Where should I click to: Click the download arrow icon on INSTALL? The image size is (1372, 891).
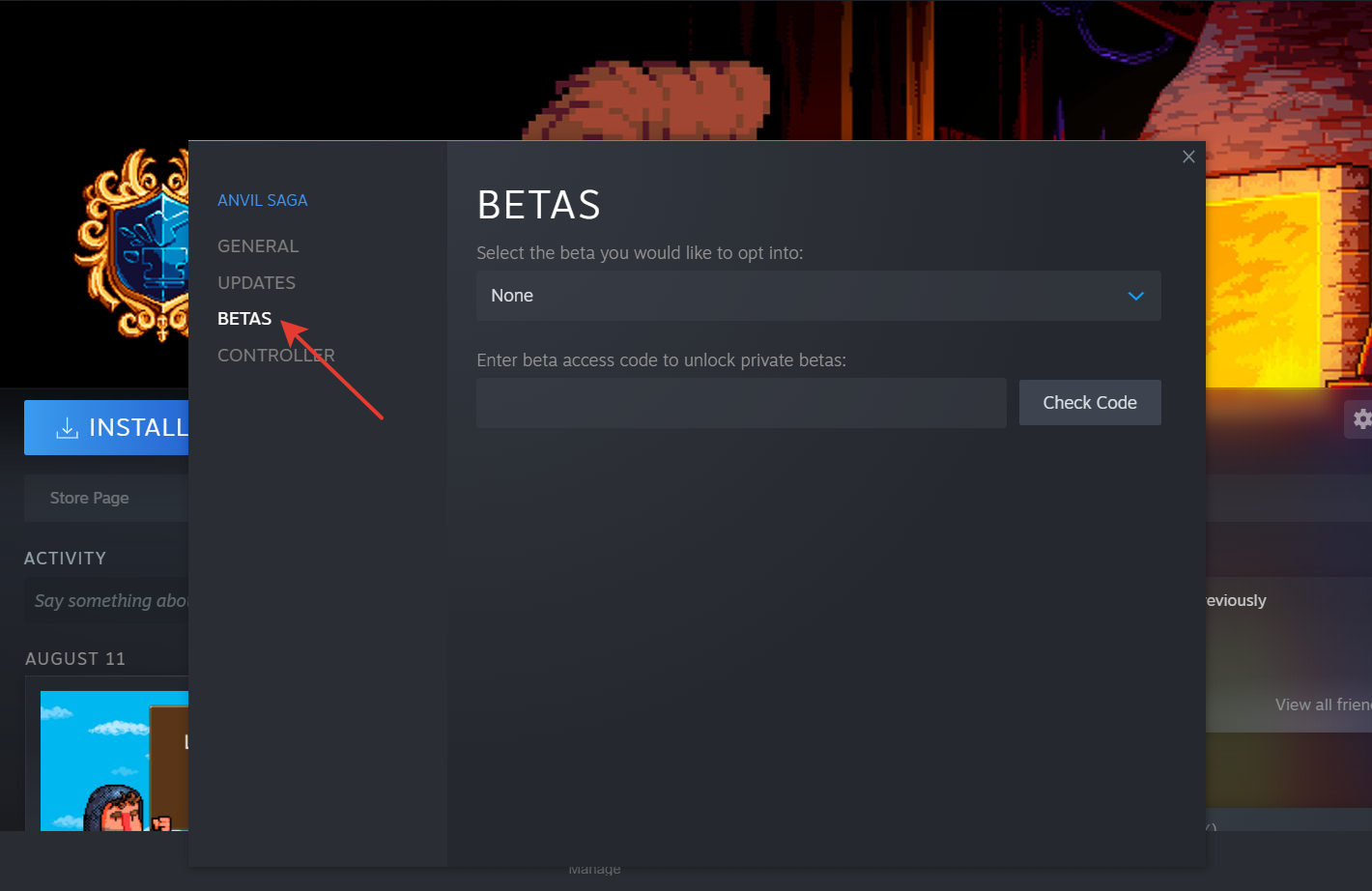pyautogui.click(x=67, y=428)
